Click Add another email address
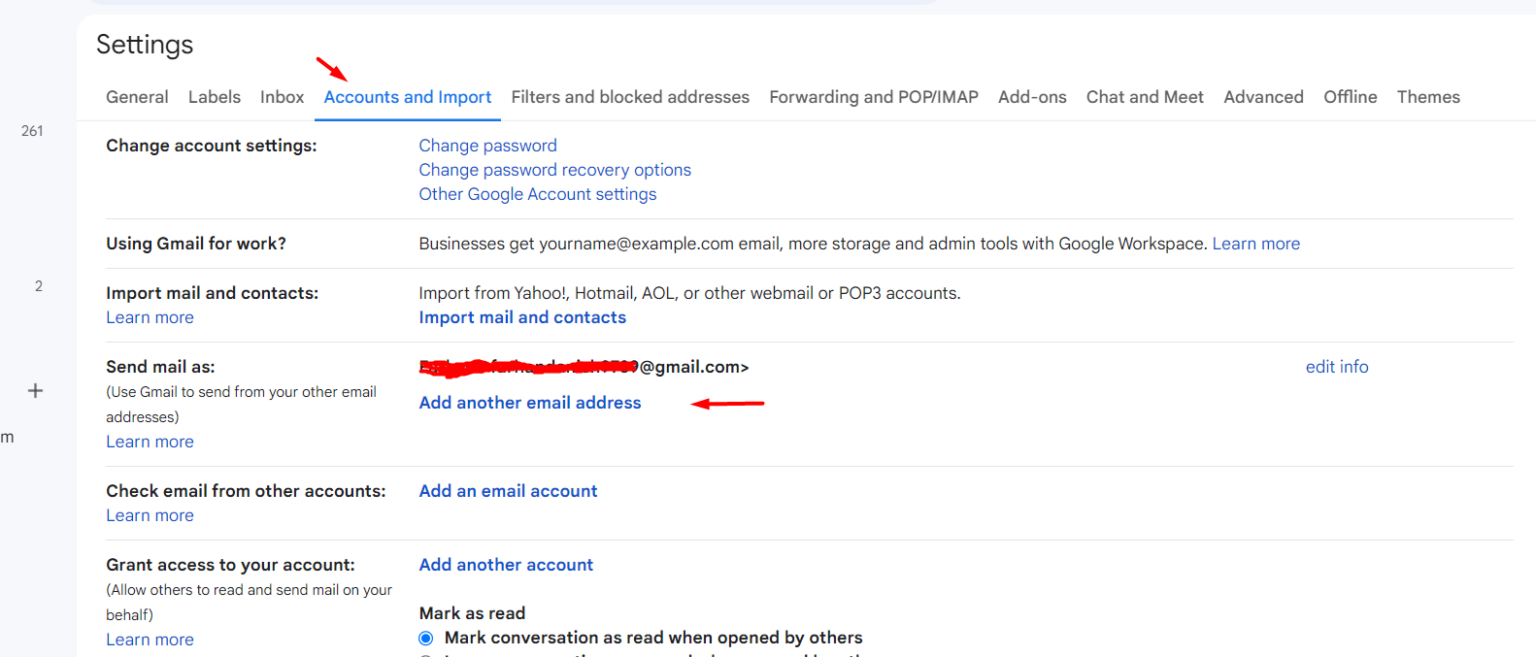Image resolution: width=1536 pixels, height=657 pixels. pos(530,402)
